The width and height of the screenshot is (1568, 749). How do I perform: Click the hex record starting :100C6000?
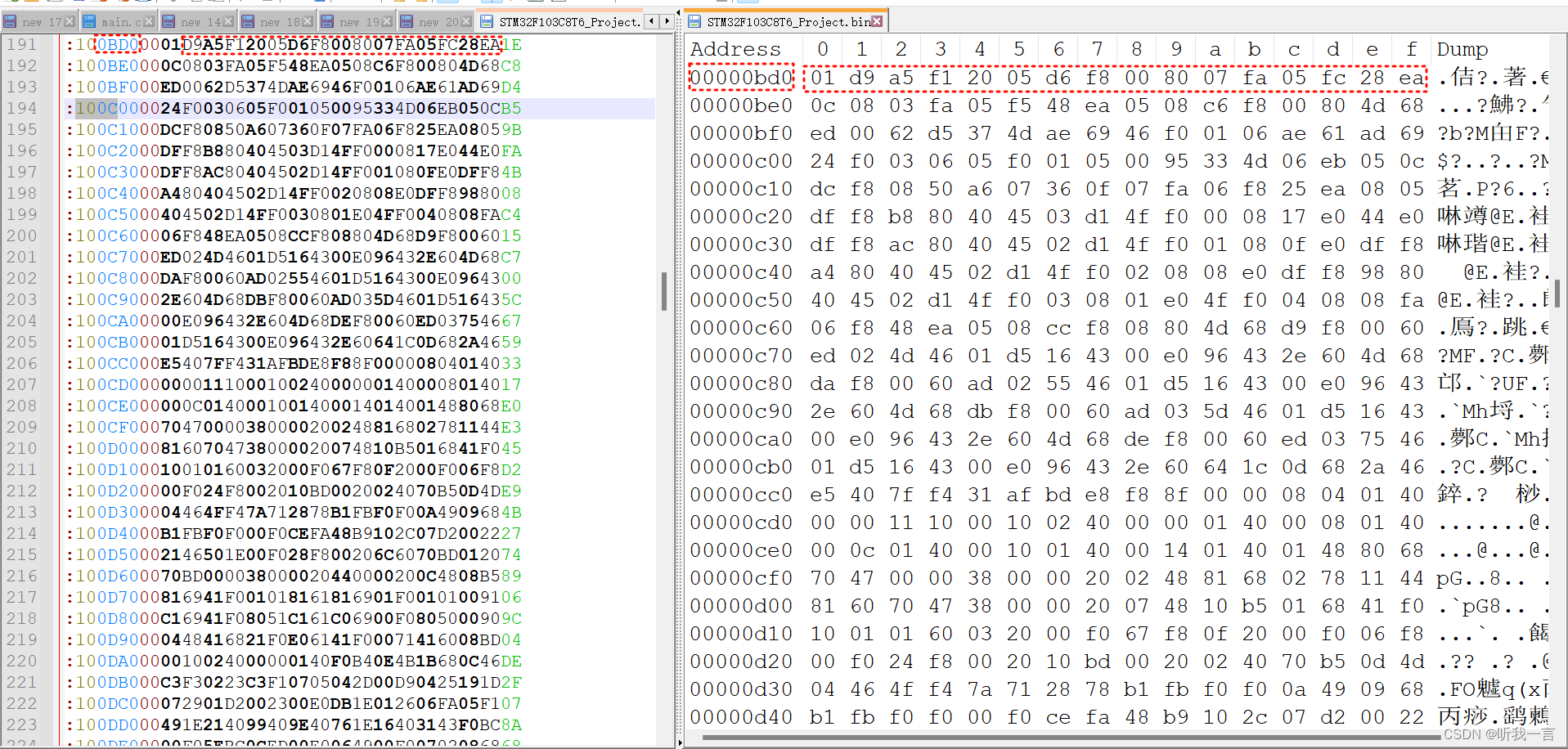[294, 235]
